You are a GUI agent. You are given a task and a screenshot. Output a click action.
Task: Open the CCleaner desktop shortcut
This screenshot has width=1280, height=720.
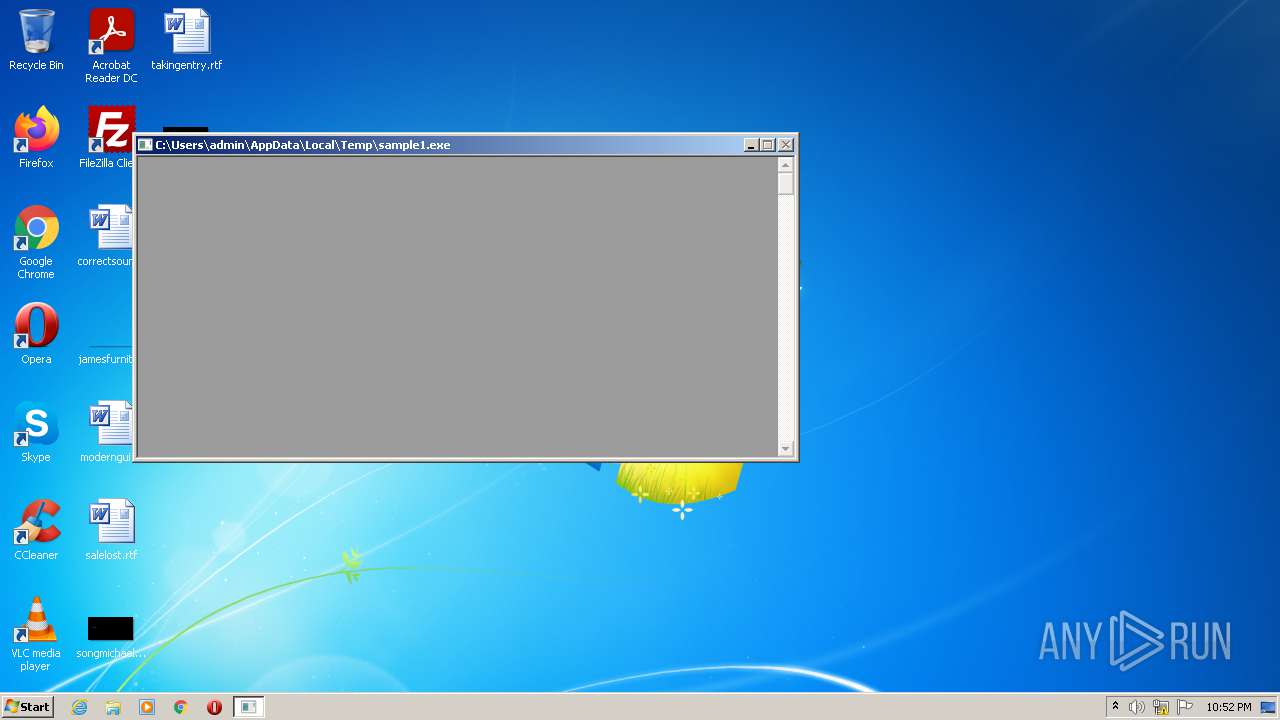pos(36,530)
